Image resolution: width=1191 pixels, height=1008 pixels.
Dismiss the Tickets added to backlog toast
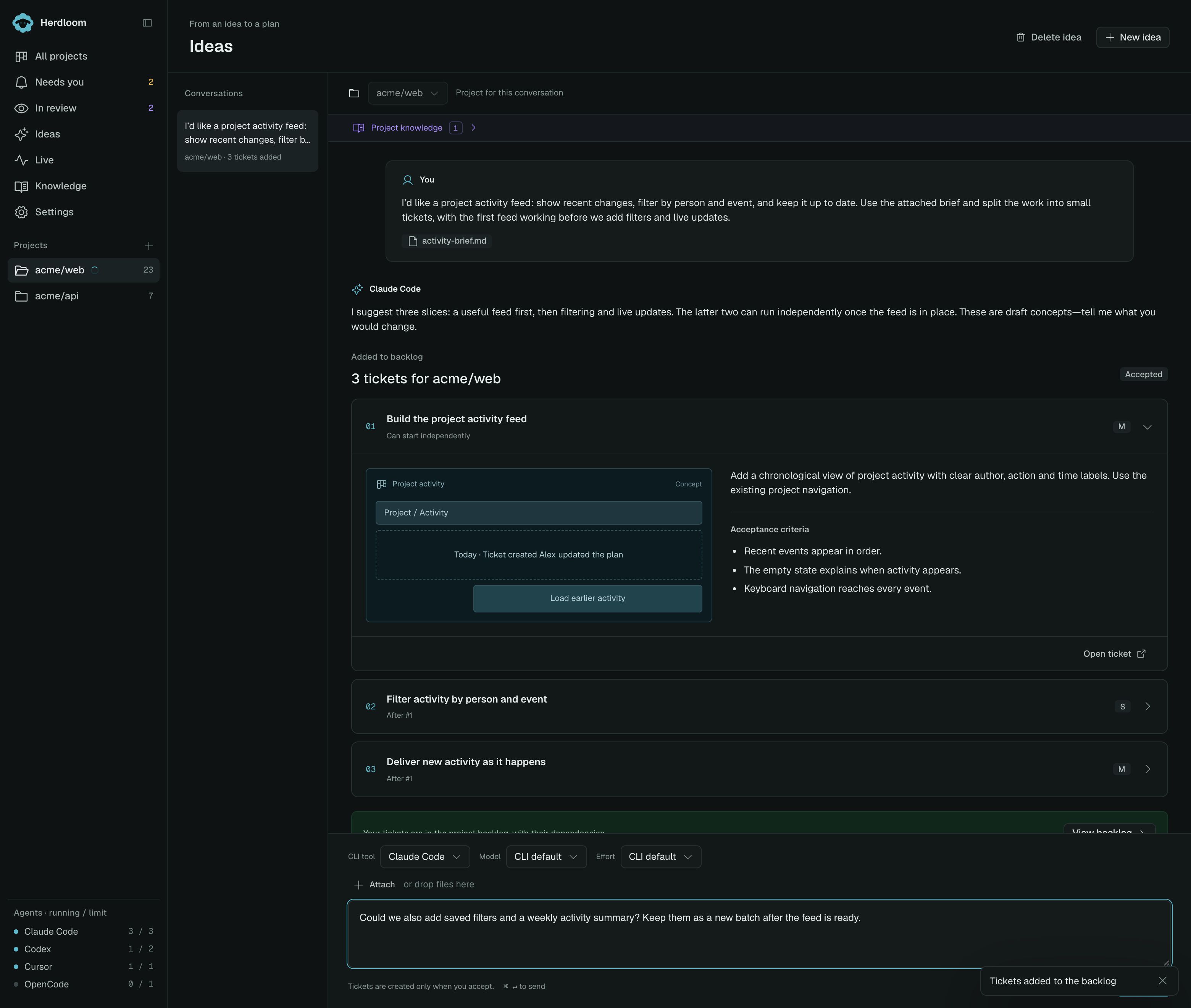pos(1162,981)
